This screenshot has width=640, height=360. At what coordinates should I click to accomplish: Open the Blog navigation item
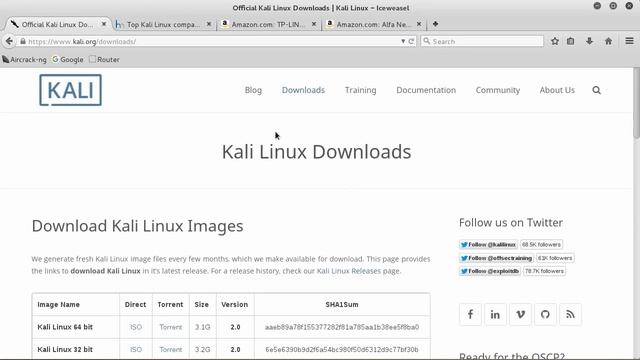coord(253,90)
